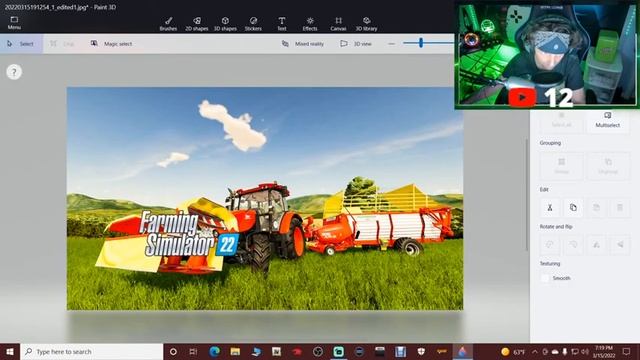Activate the Select tool
Viewport: 640px width, 360px height.
(21, 44)
